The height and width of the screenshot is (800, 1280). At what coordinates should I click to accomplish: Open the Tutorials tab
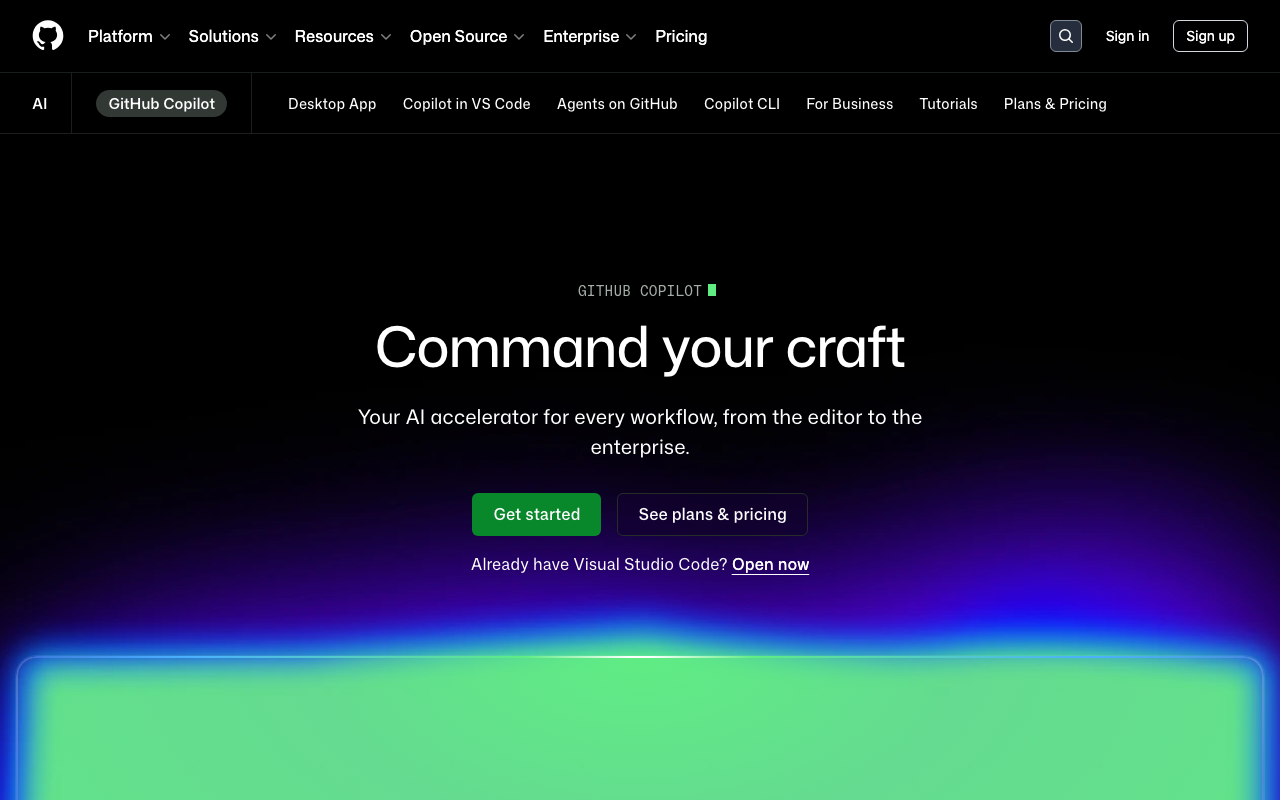(949, 104)
